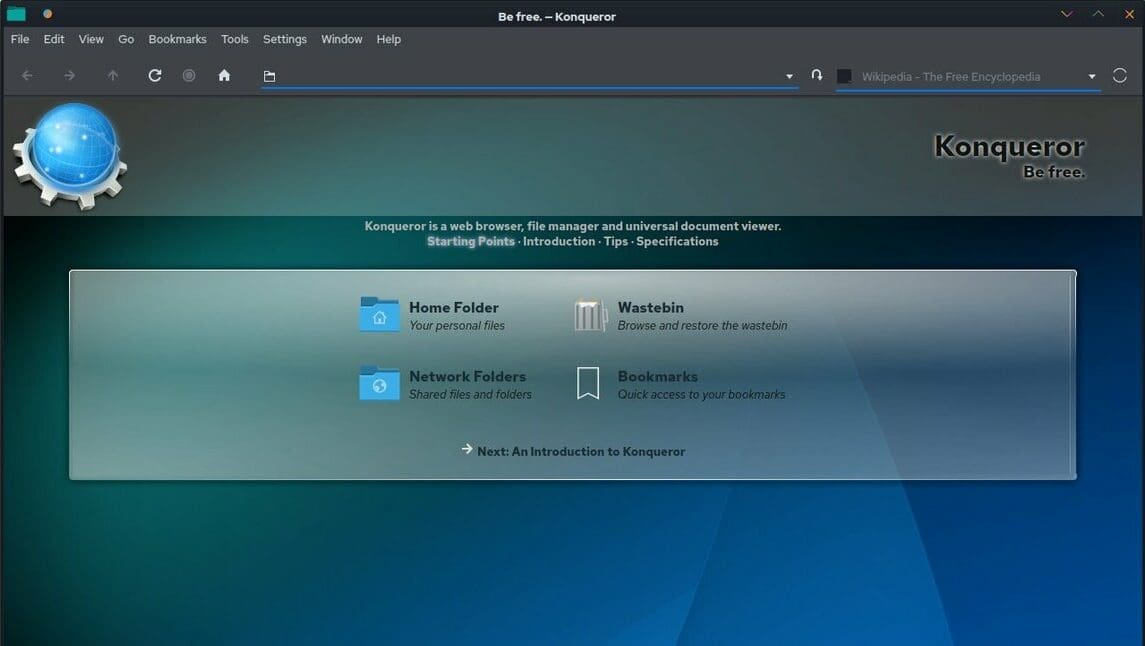Click the Network Folders title link
This screenshot has width=1145, height=646.
467,377
